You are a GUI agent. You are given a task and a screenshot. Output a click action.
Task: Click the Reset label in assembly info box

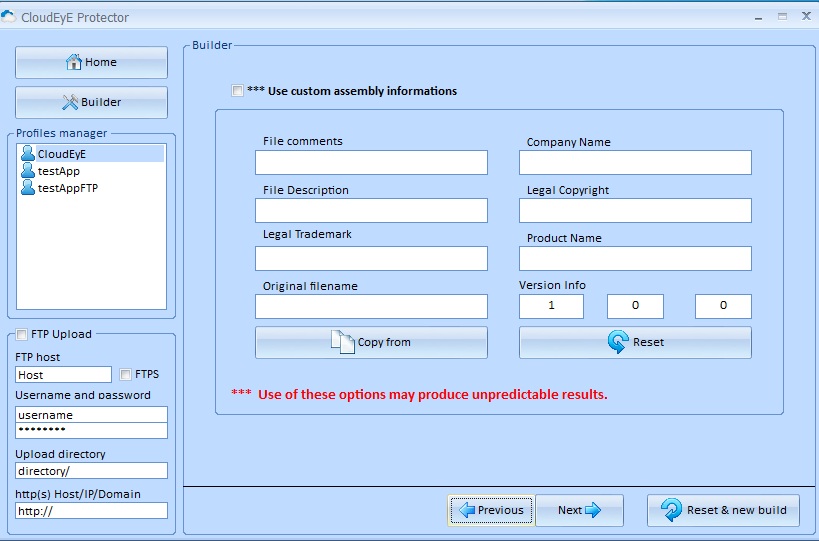click(648, 342)
